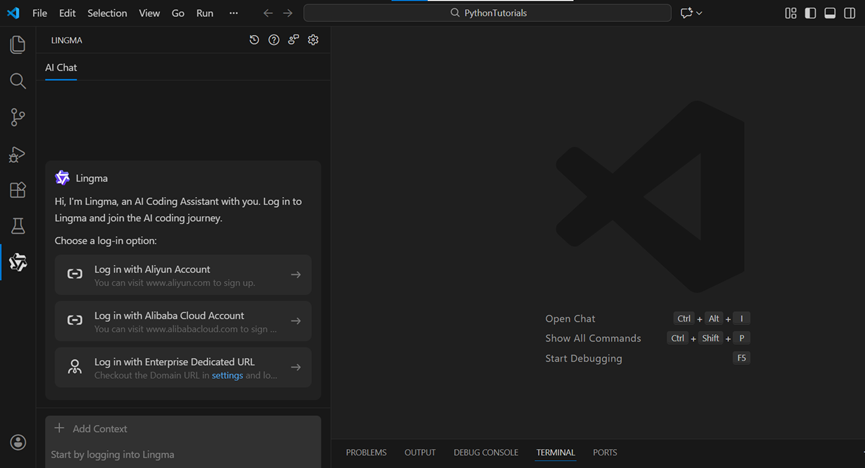This screenshot has width=865, height=468.
Task: Click the Lingma chat history icon
Action: point(254,40)
